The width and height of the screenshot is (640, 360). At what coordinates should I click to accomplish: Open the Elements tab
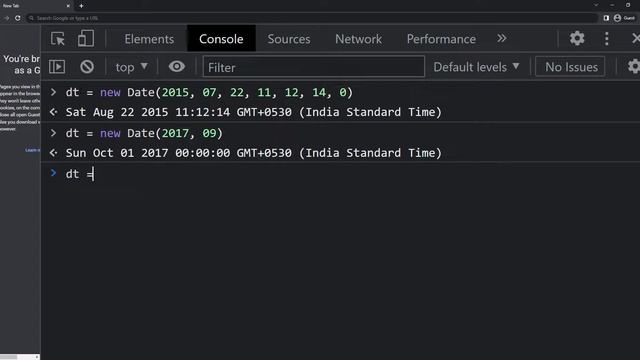[149, 39]
